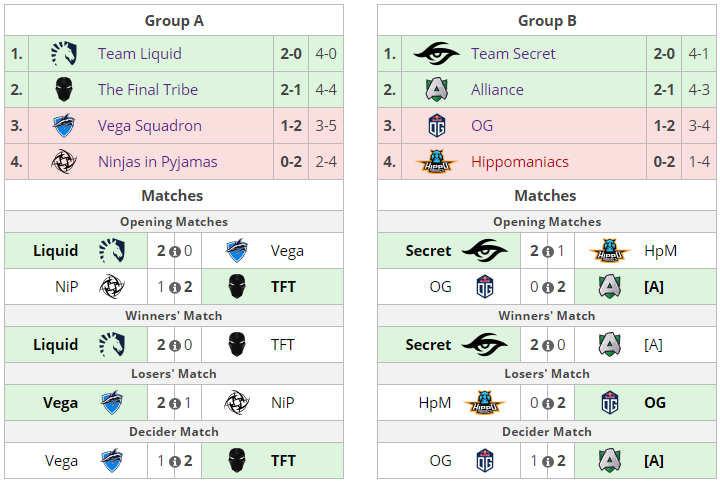Open the Ninjas in Pyjamas link
The image size is (720, 484).
click(158, 162)
